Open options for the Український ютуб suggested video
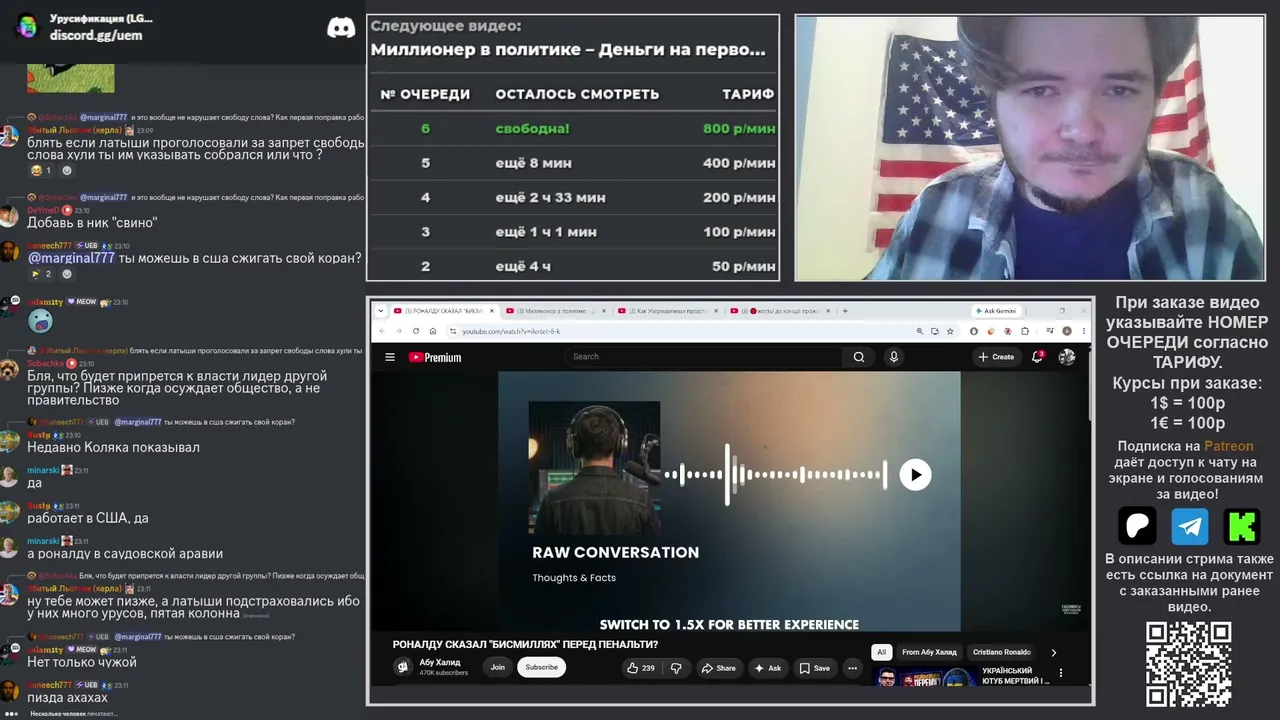This screenshot has height=720, width=1280. 1061,673
